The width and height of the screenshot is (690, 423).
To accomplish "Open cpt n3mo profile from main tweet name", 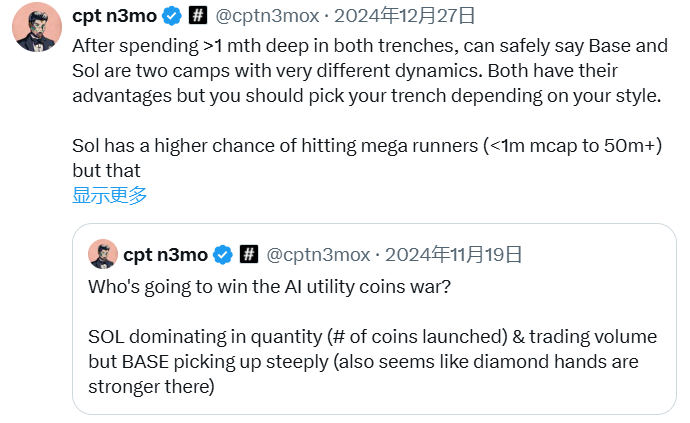I will tap(114, 16).
